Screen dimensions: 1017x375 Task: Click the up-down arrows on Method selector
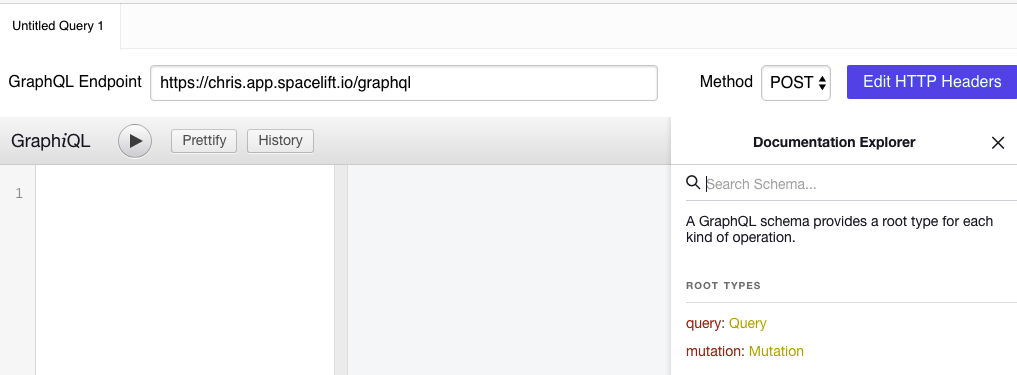[x=822, y=83]
